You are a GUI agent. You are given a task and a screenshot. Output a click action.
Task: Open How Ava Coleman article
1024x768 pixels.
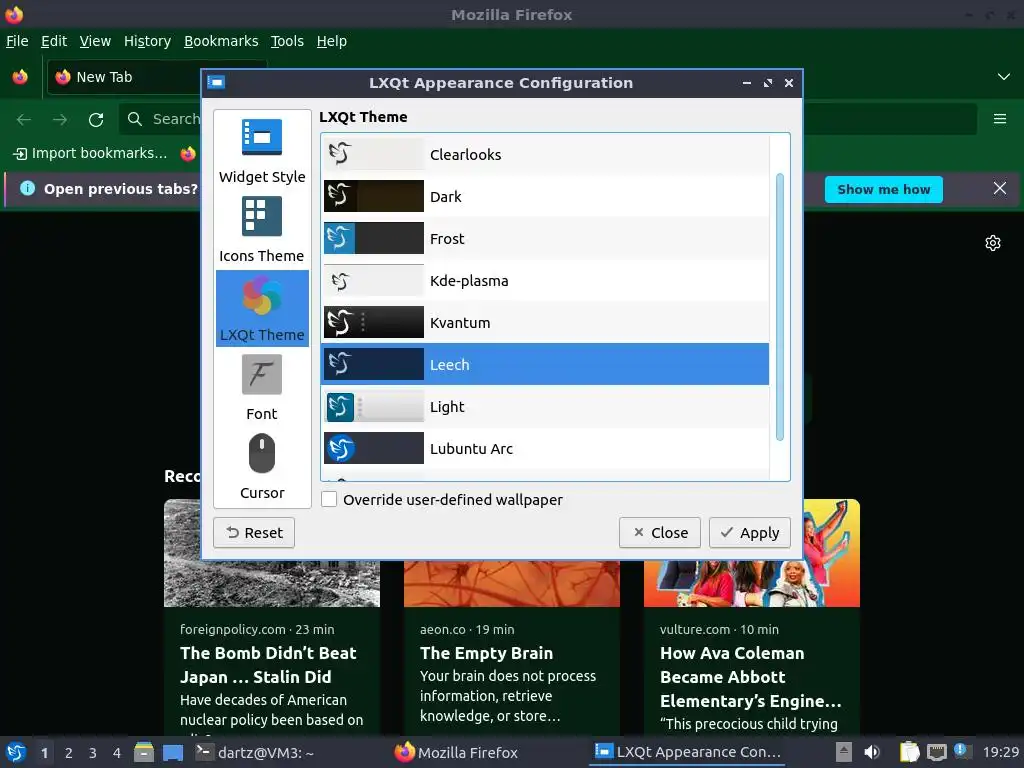click(751, 677)
